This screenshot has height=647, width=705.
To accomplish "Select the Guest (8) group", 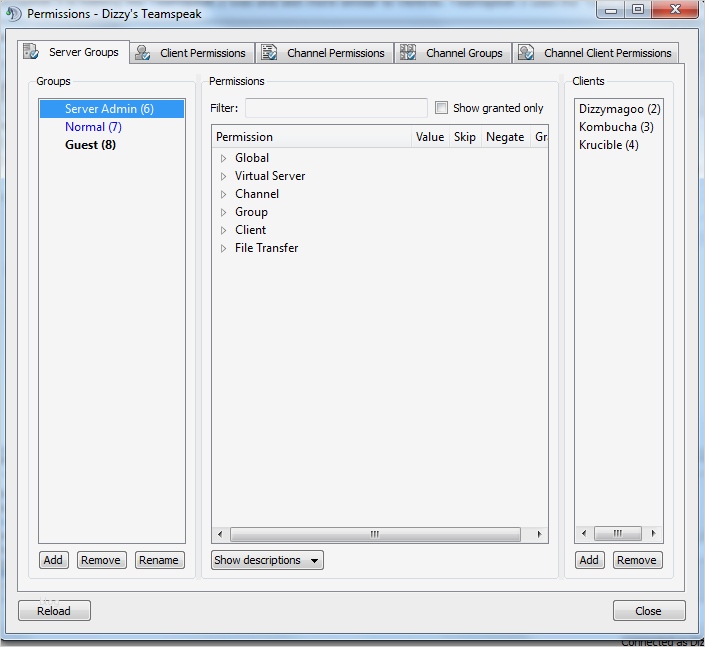I will pos(112,145).
